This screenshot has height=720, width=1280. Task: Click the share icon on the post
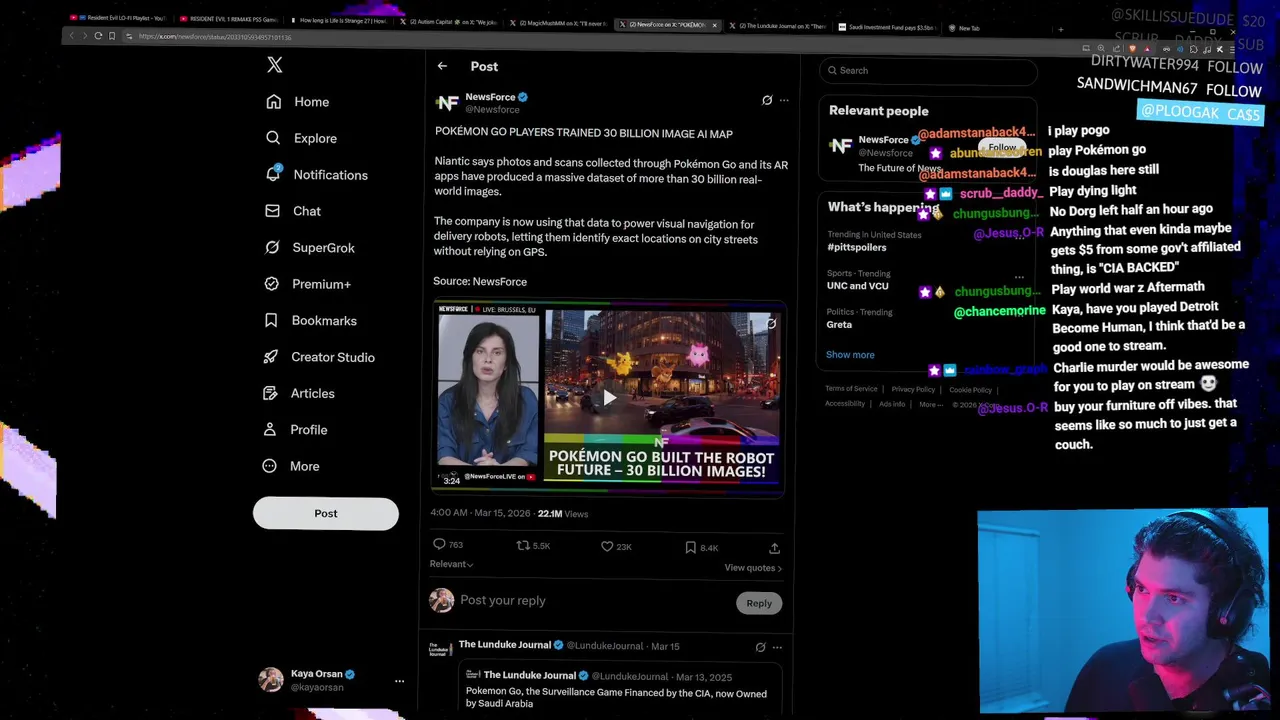[774, 548]
